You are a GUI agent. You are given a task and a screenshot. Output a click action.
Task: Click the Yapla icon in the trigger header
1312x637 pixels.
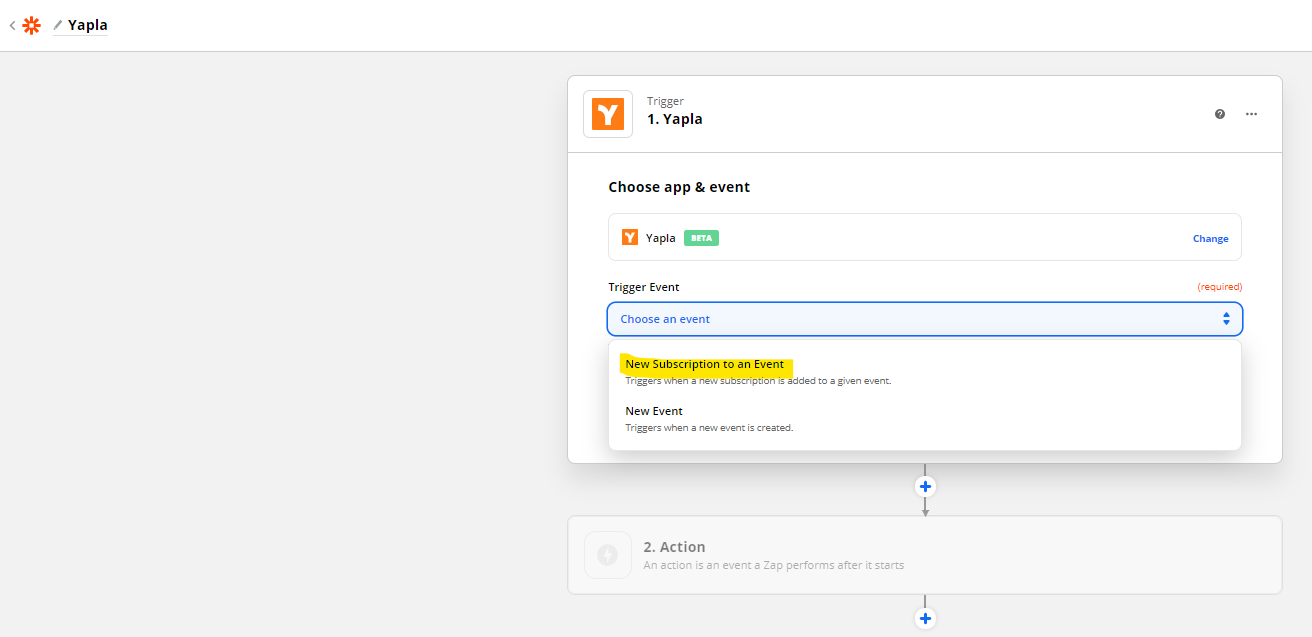[607, 113]
